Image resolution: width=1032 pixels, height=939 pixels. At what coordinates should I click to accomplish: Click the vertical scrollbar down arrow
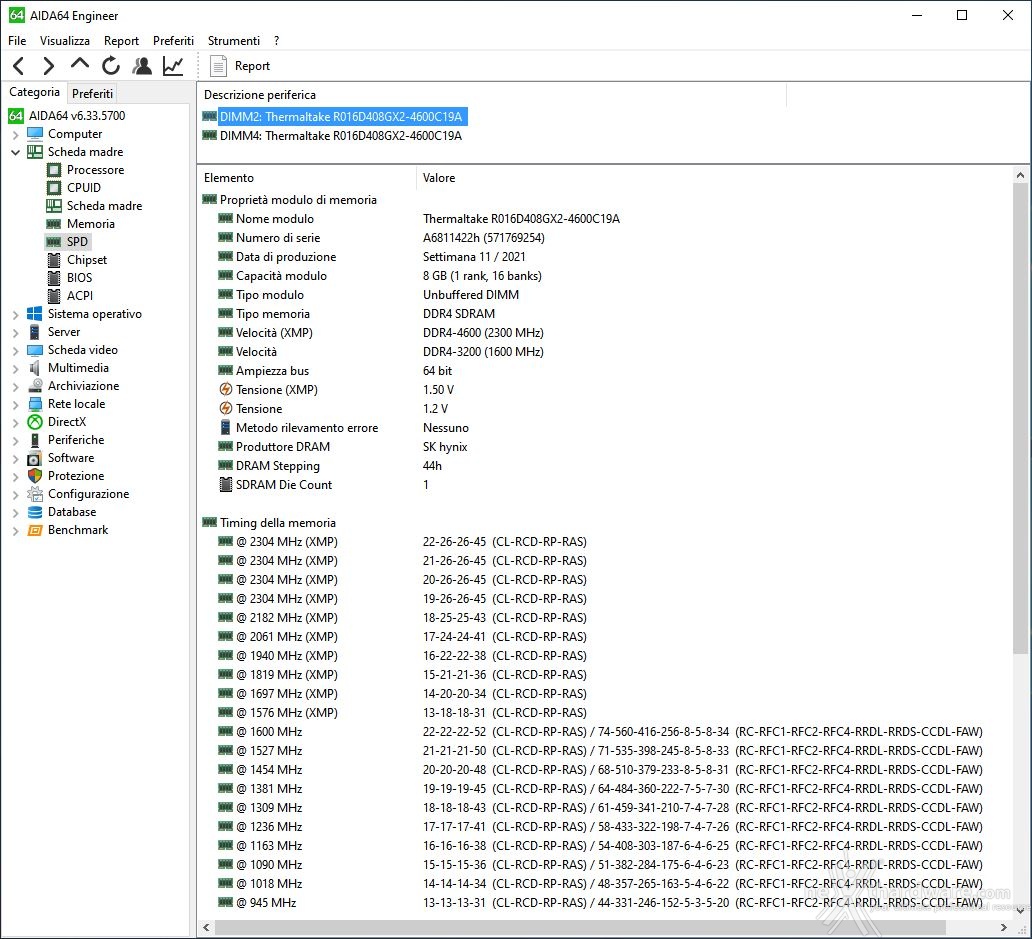click(1020, 909)
